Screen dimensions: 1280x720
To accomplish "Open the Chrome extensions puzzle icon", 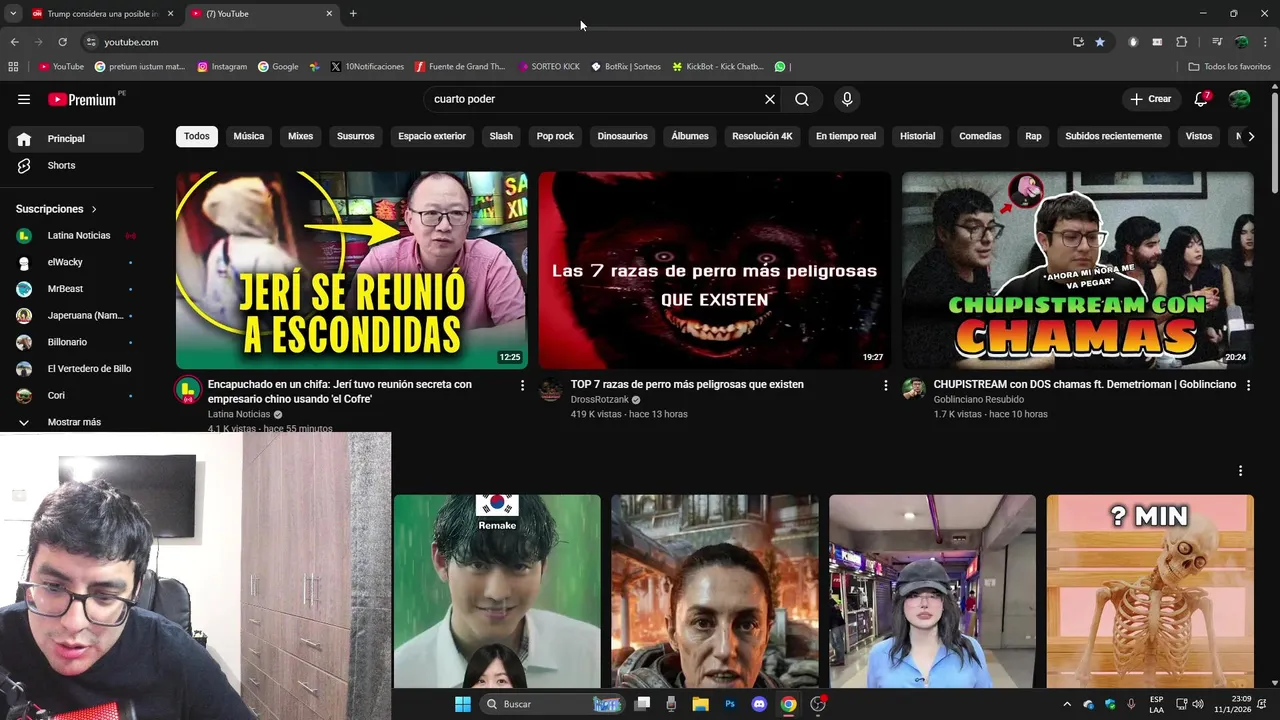I will pyautogui.click(x=1182, y=42).
